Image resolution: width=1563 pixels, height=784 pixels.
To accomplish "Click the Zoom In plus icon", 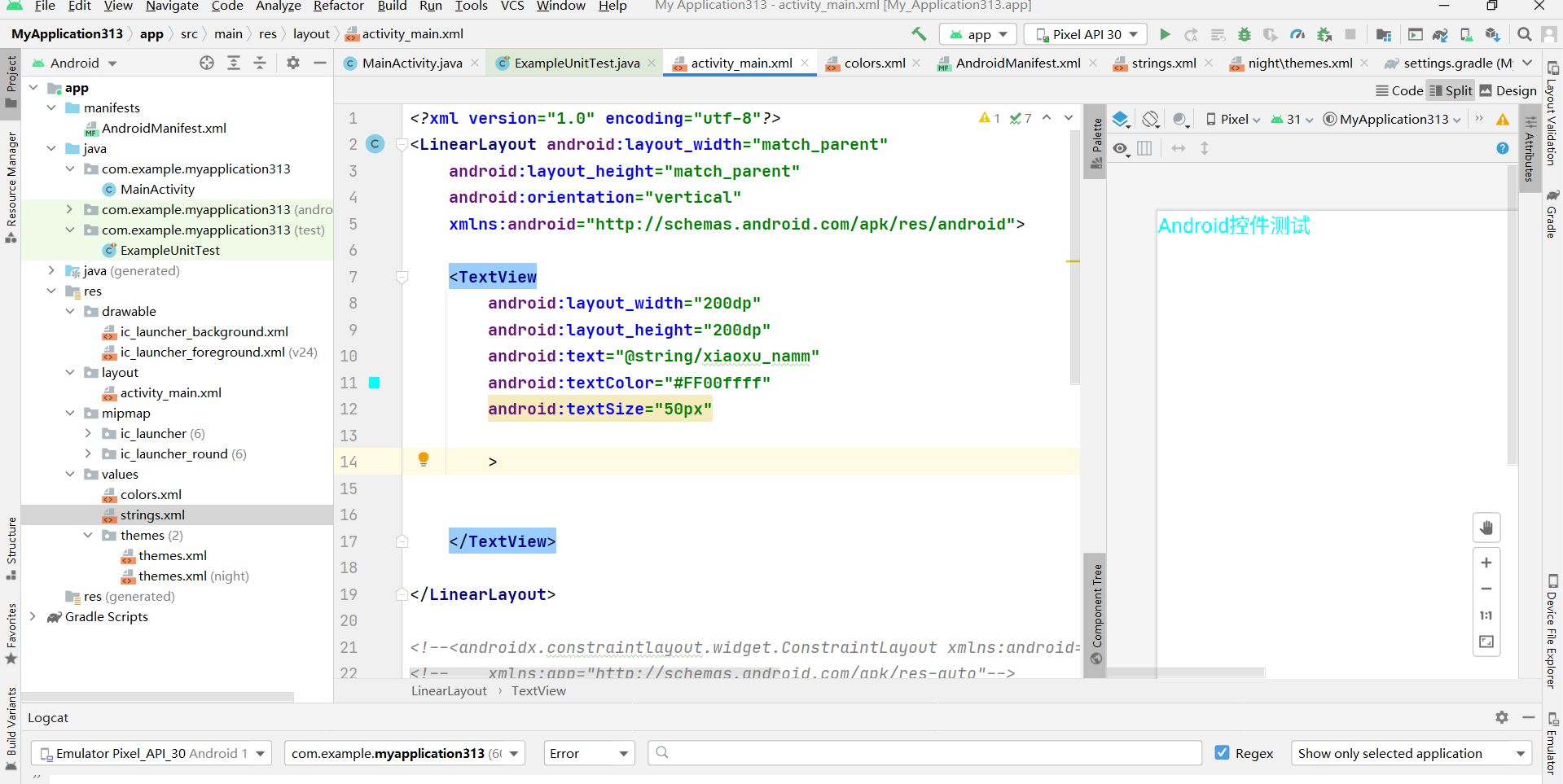I will point(1486,563).
